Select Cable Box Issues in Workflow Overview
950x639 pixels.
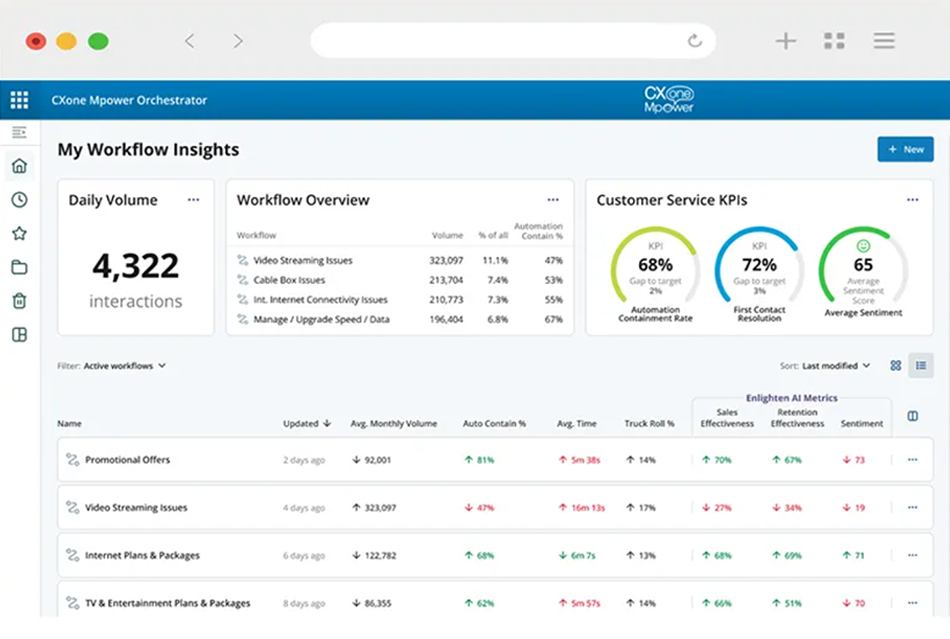(289, 280)
